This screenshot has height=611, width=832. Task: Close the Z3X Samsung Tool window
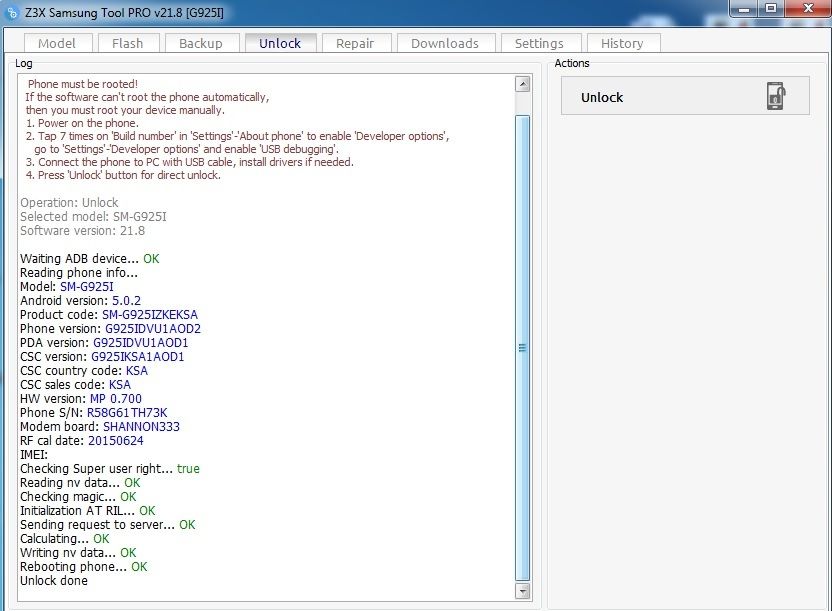tap(808, 8)
